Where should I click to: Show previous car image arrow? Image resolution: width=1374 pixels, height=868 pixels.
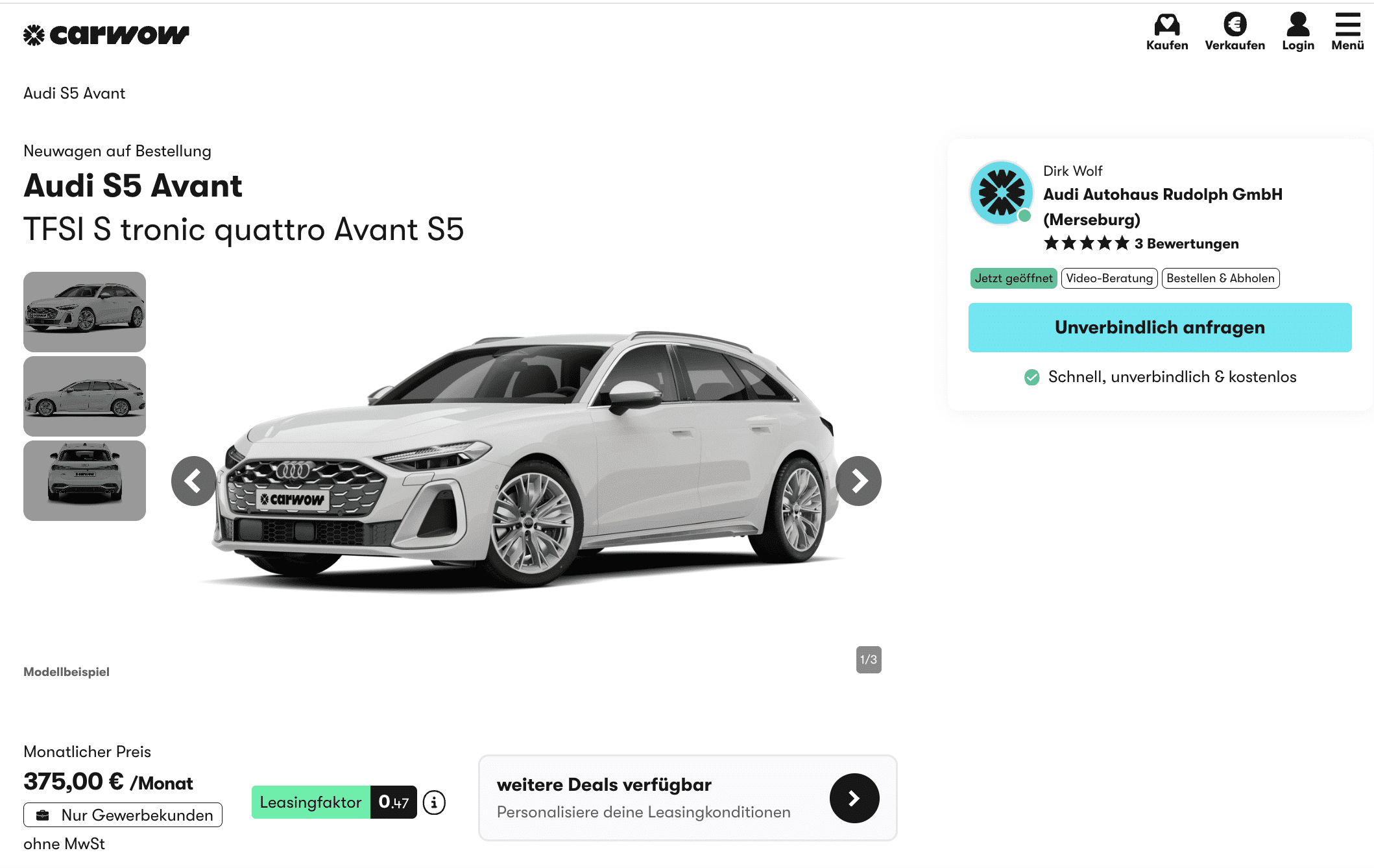[193, 481]
